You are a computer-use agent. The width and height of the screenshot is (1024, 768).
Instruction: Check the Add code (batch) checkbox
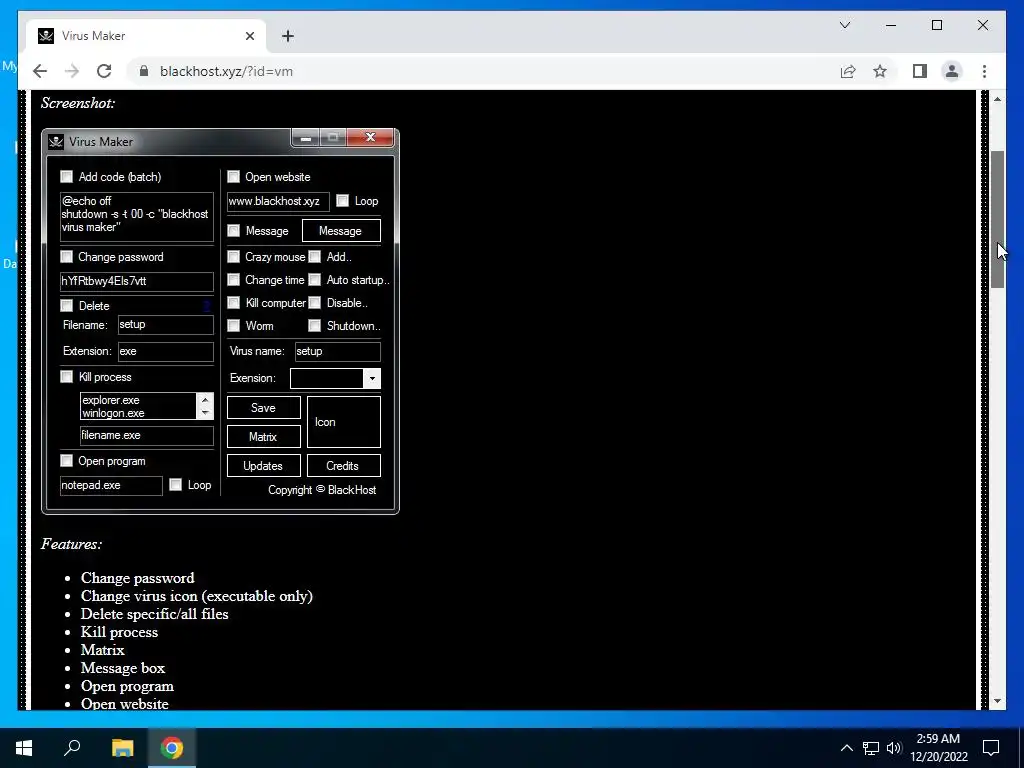pos(67,176)
